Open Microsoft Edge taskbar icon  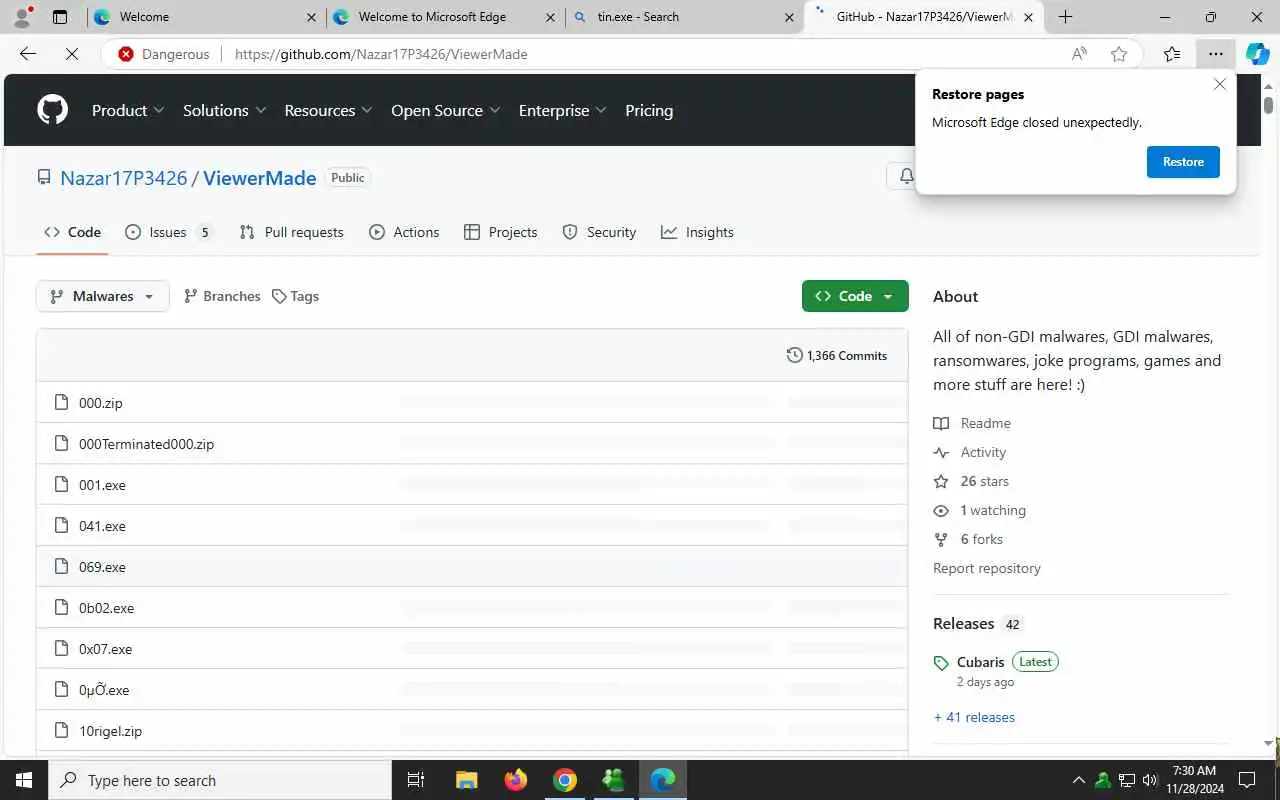click(663, 780)
